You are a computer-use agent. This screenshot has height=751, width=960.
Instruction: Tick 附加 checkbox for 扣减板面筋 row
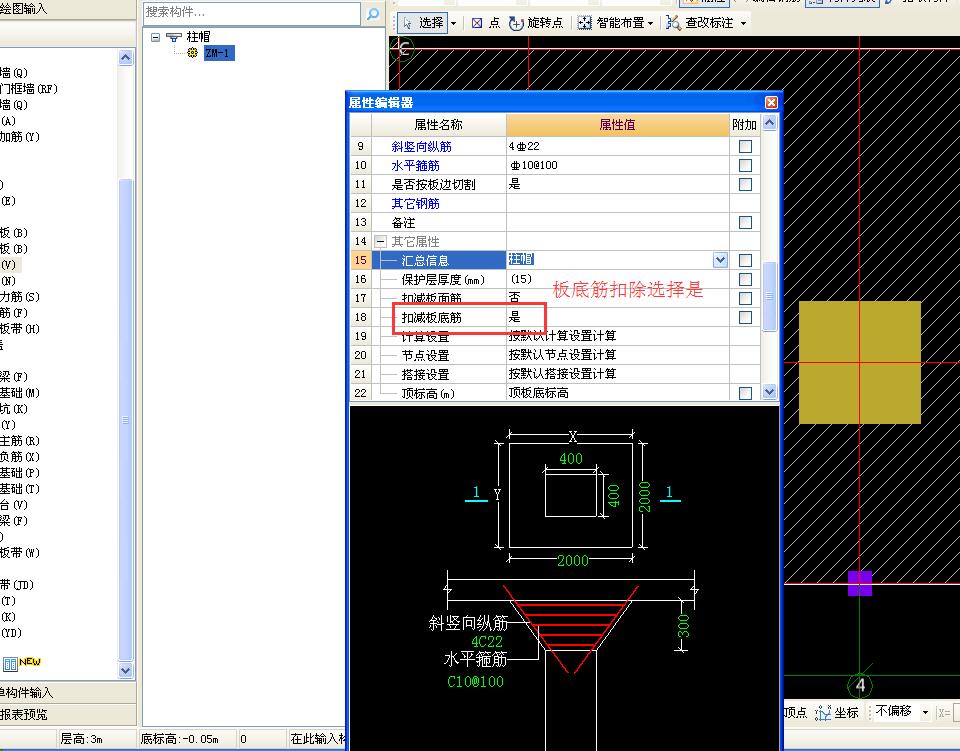745,298
